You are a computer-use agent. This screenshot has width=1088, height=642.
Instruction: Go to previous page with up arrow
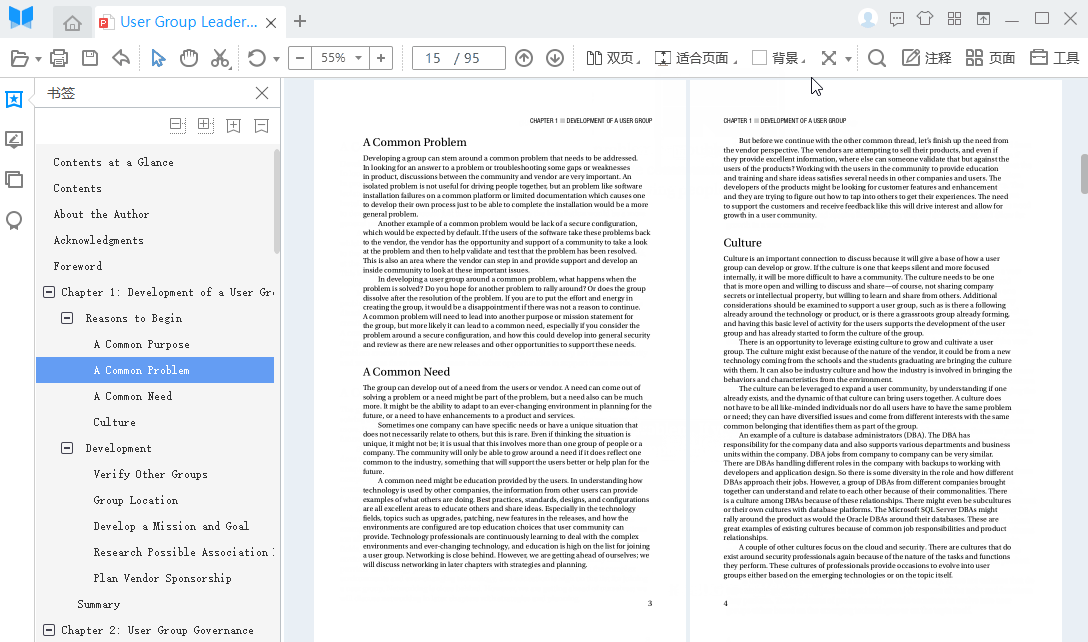[x=524, y=58]
